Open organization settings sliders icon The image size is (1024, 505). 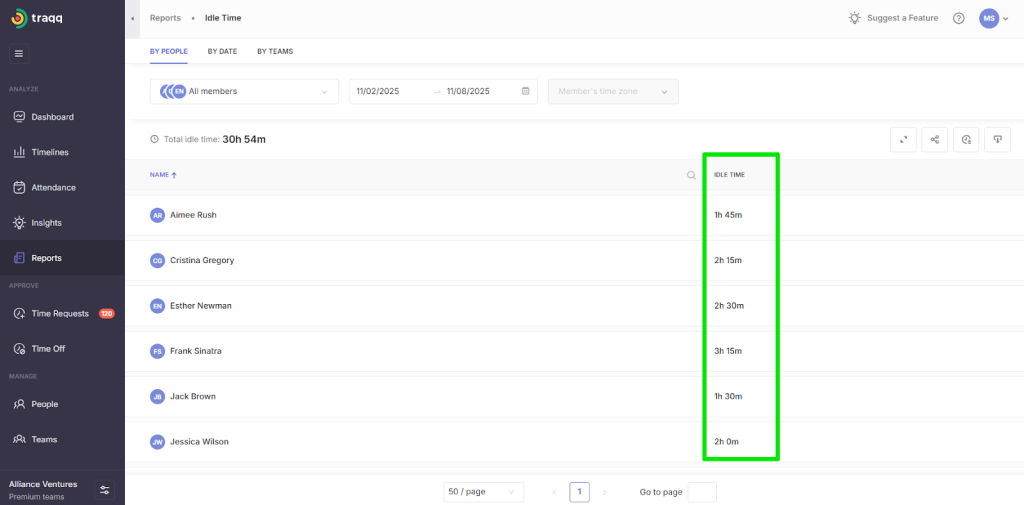(105, 489)
